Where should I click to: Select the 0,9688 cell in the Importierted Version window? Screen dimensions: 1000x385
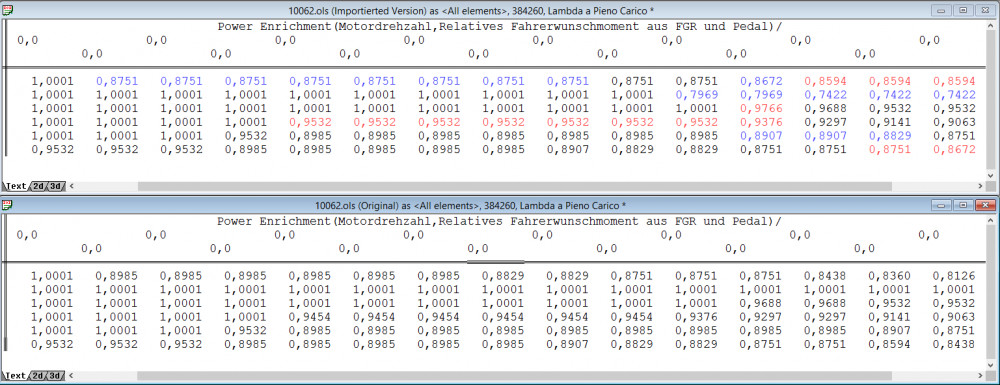click(825, 109)
